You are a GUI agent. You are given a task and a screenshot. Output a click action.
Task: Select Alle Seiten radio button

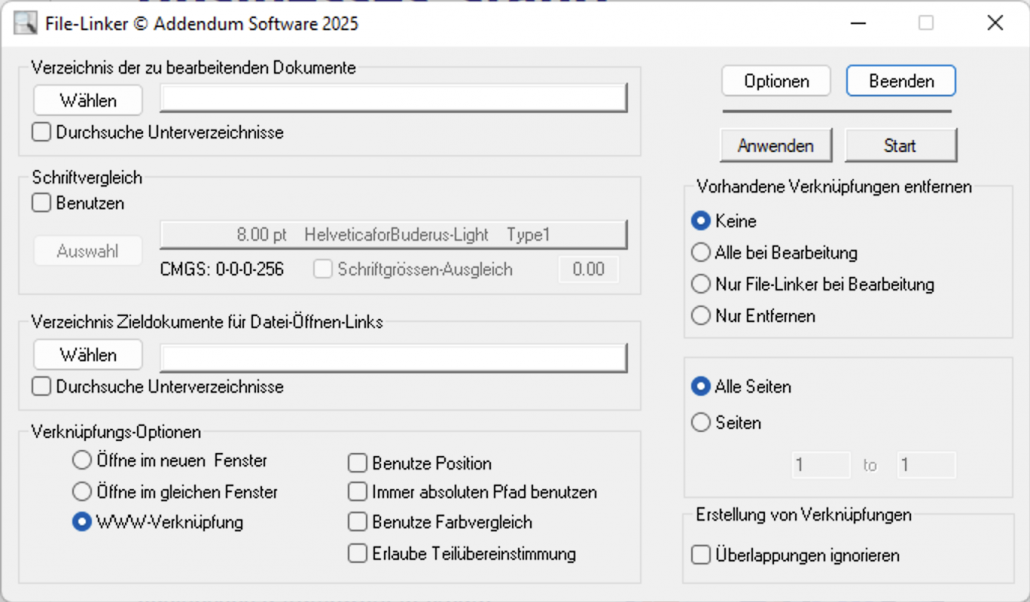(701, 386)
